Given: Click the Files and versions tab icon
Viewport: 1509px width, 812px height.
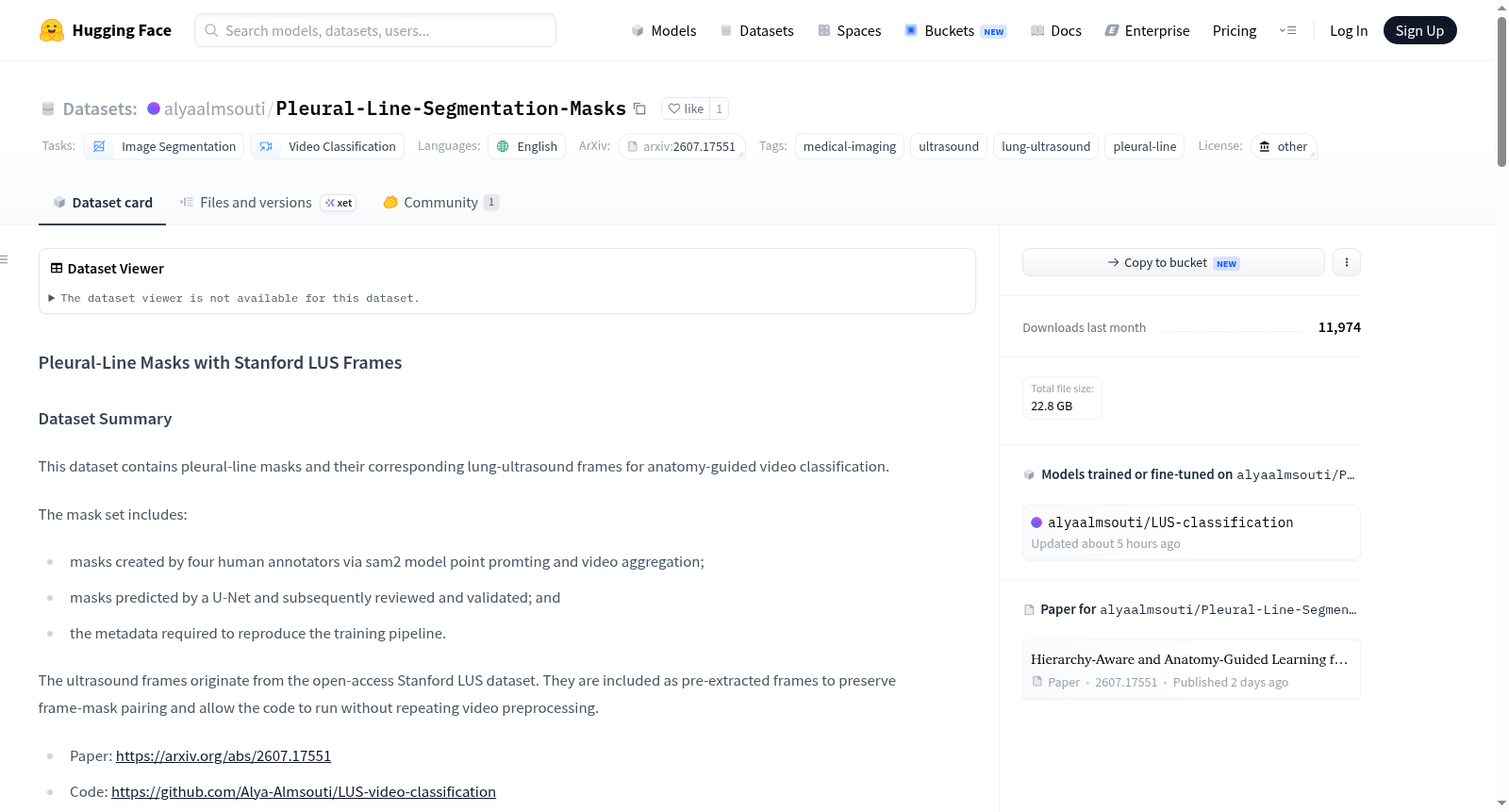Looking at the screenshot, I should (x=187, y=202).
